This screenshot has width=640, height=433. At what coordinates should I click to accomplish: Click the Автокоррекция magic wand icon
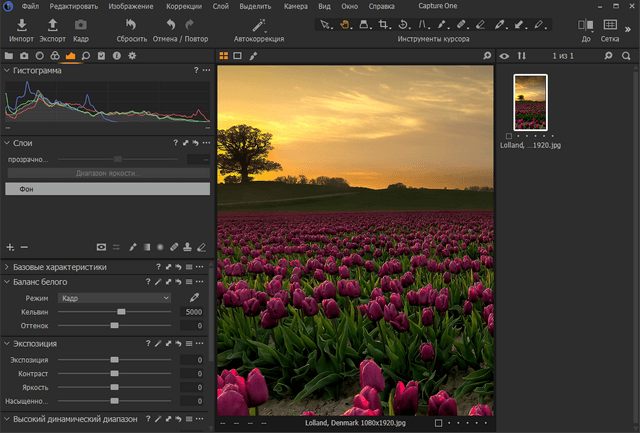[259, 24]
